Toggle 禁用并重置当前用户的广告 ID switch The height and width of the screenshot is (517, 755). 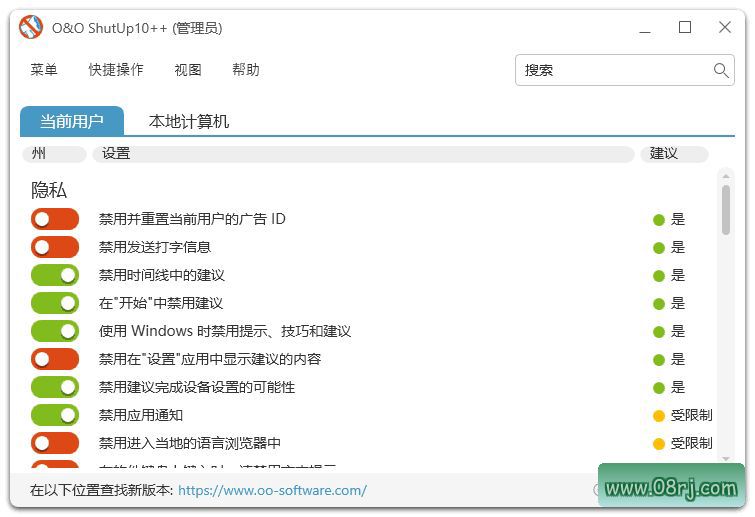click(x=55, y=219)
